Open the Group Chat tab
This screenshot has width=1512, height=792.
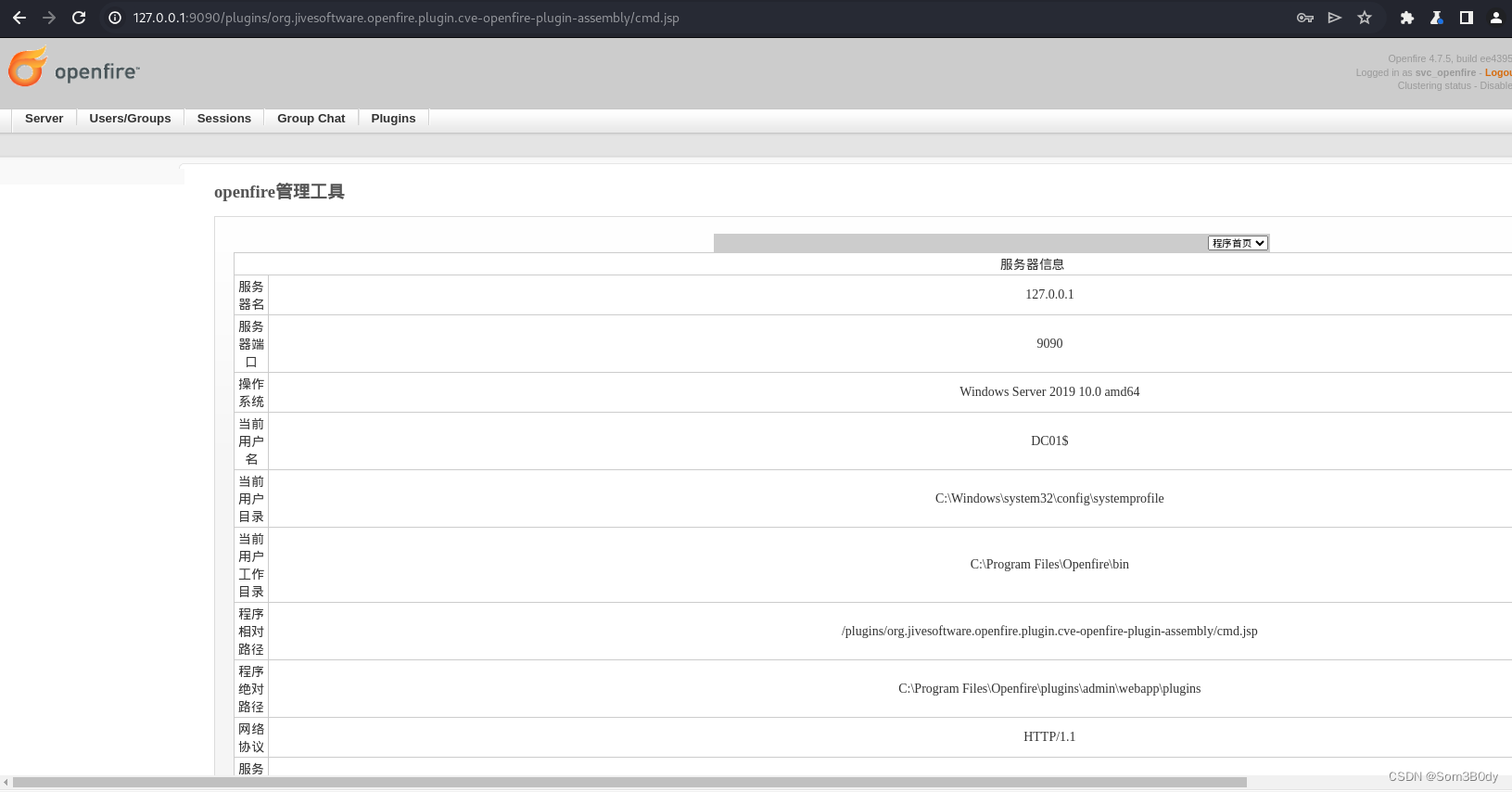pos(311,119)
